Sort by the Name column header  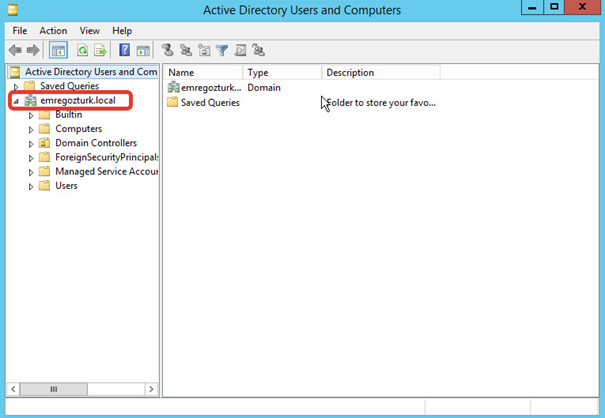[x=204, y=73]
